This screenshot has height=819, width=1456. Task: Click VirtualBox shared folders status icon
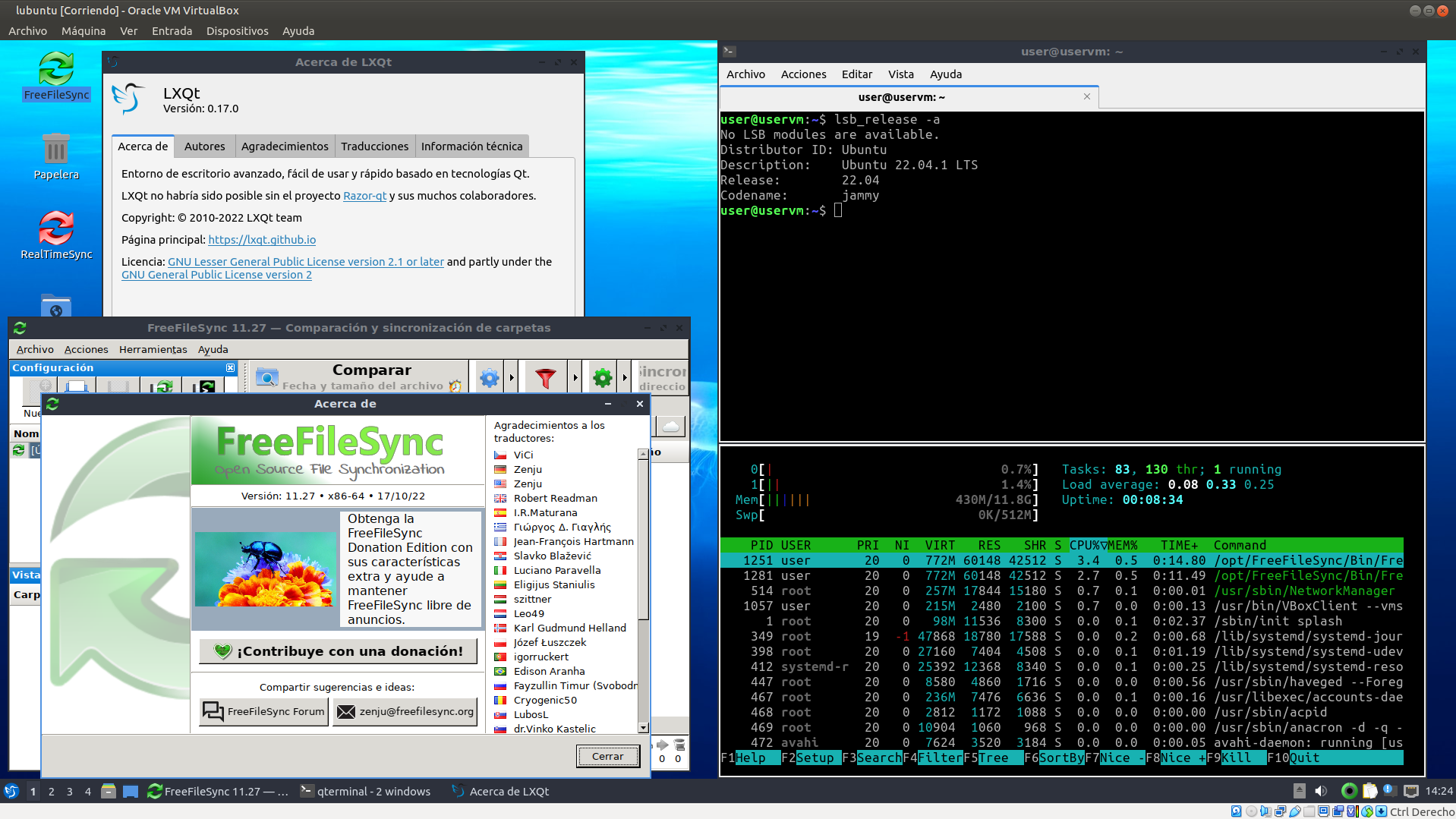click(1309, 811)
